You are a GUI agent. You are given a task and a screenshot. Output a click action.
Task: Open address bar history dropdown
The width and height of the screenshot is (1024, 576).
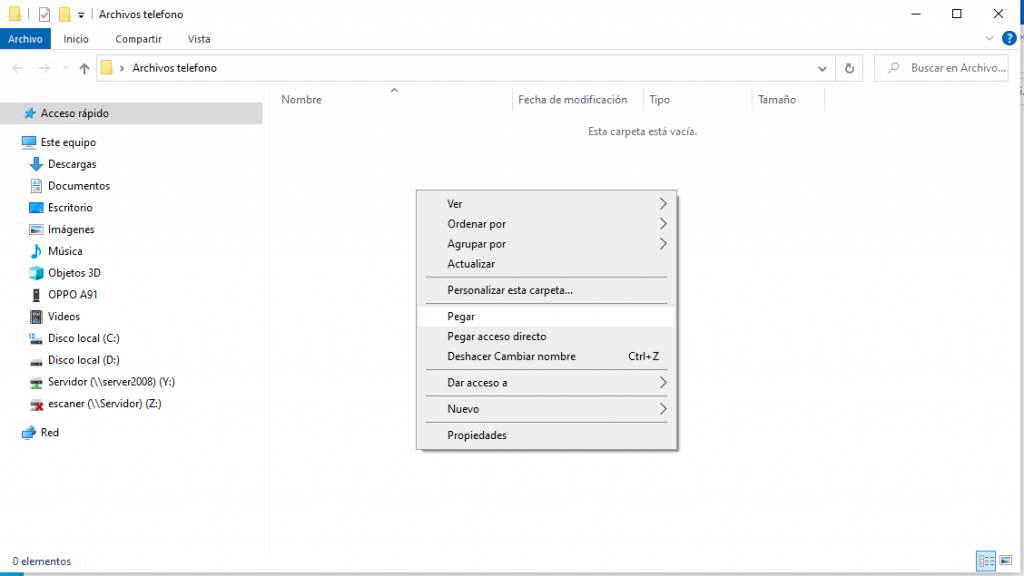822,68
